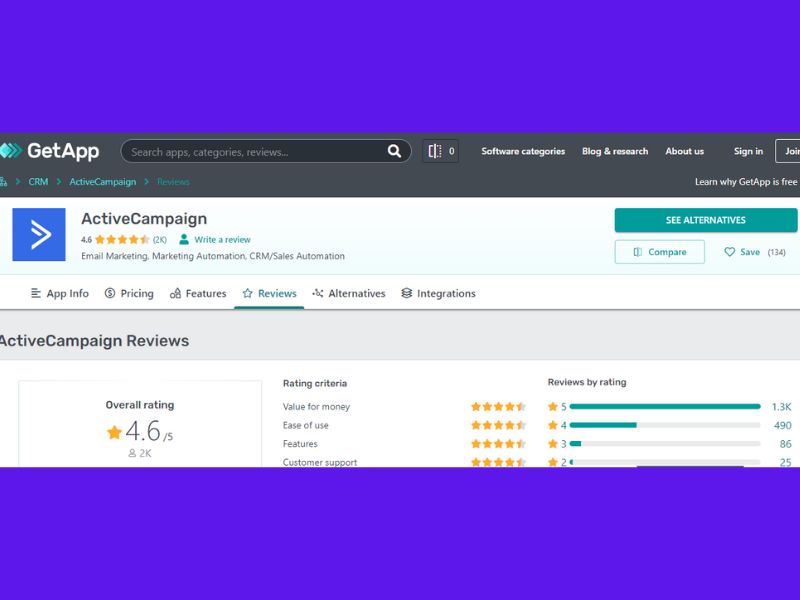Click the Sign in link

coord(748,152)
